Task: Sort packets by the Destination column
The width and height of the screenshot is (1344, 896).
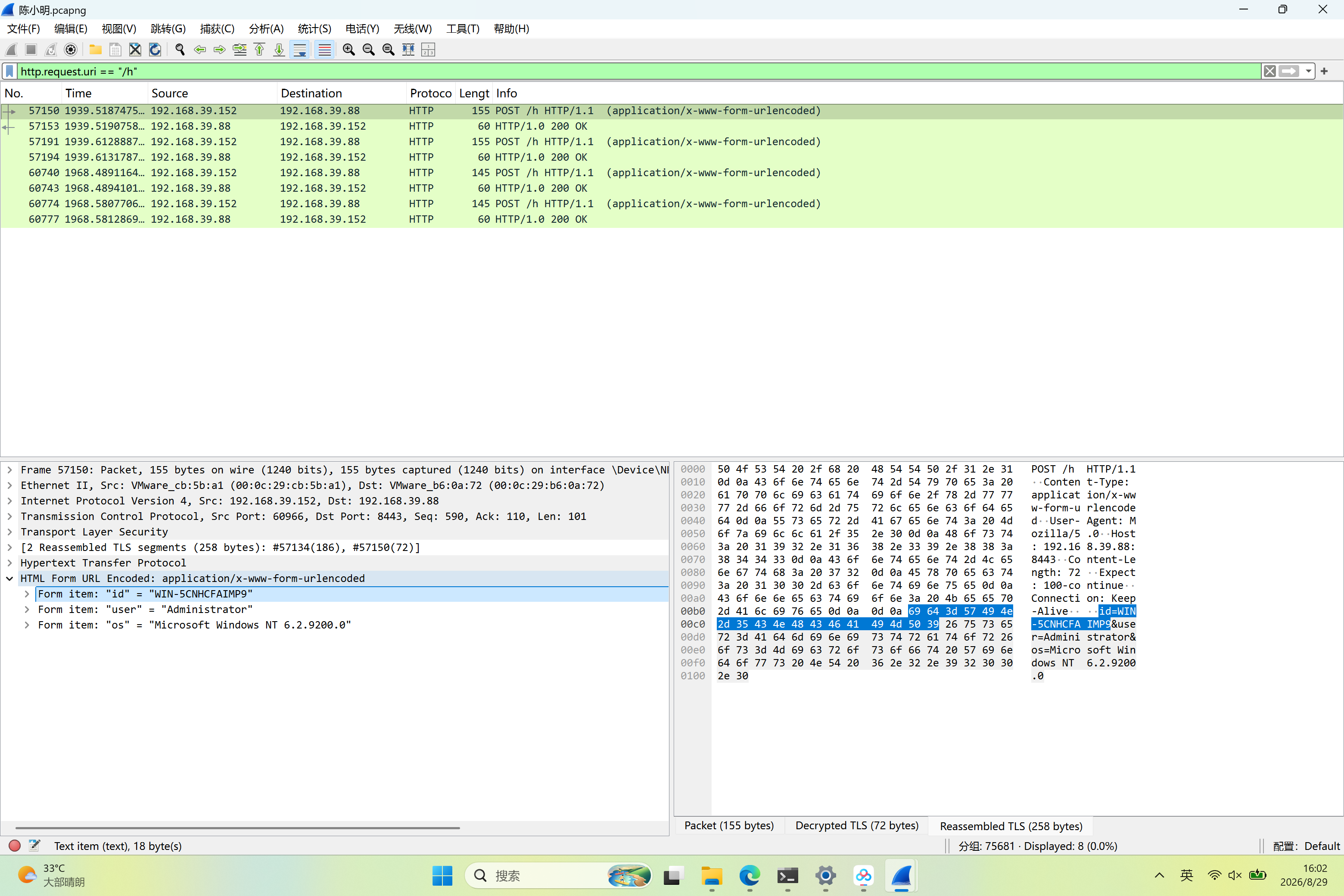Action: tap(341, 93)
